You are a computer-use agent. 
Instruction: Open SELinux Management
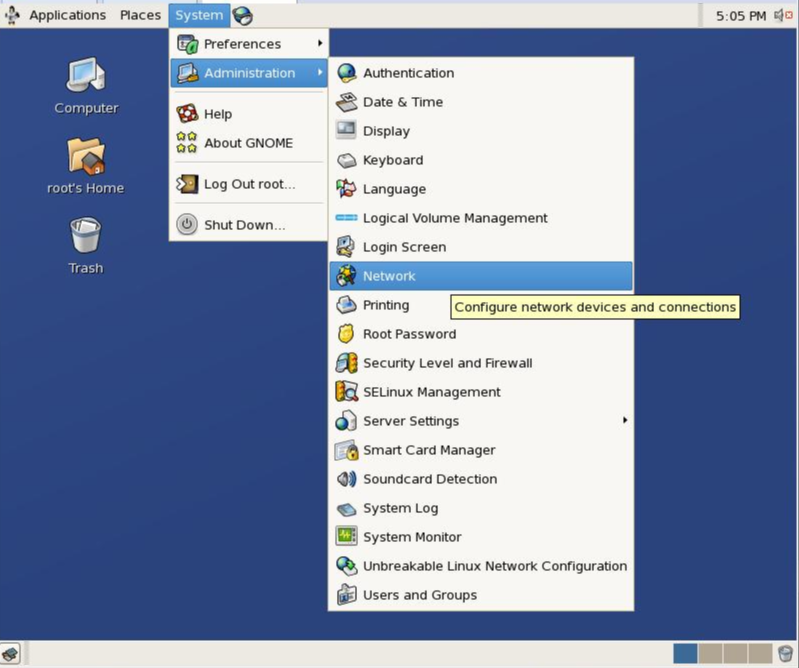(481, 392)
